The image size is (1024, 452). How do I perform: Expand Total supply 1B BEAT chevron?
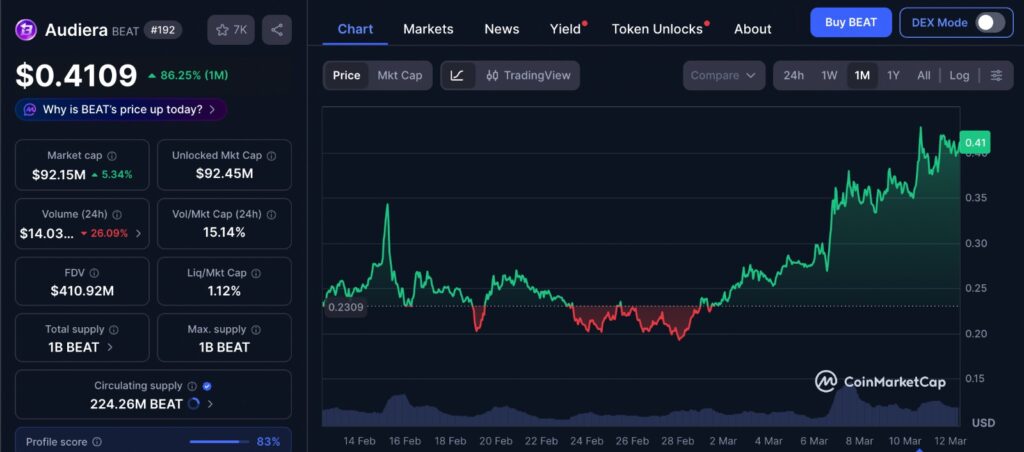110,347
